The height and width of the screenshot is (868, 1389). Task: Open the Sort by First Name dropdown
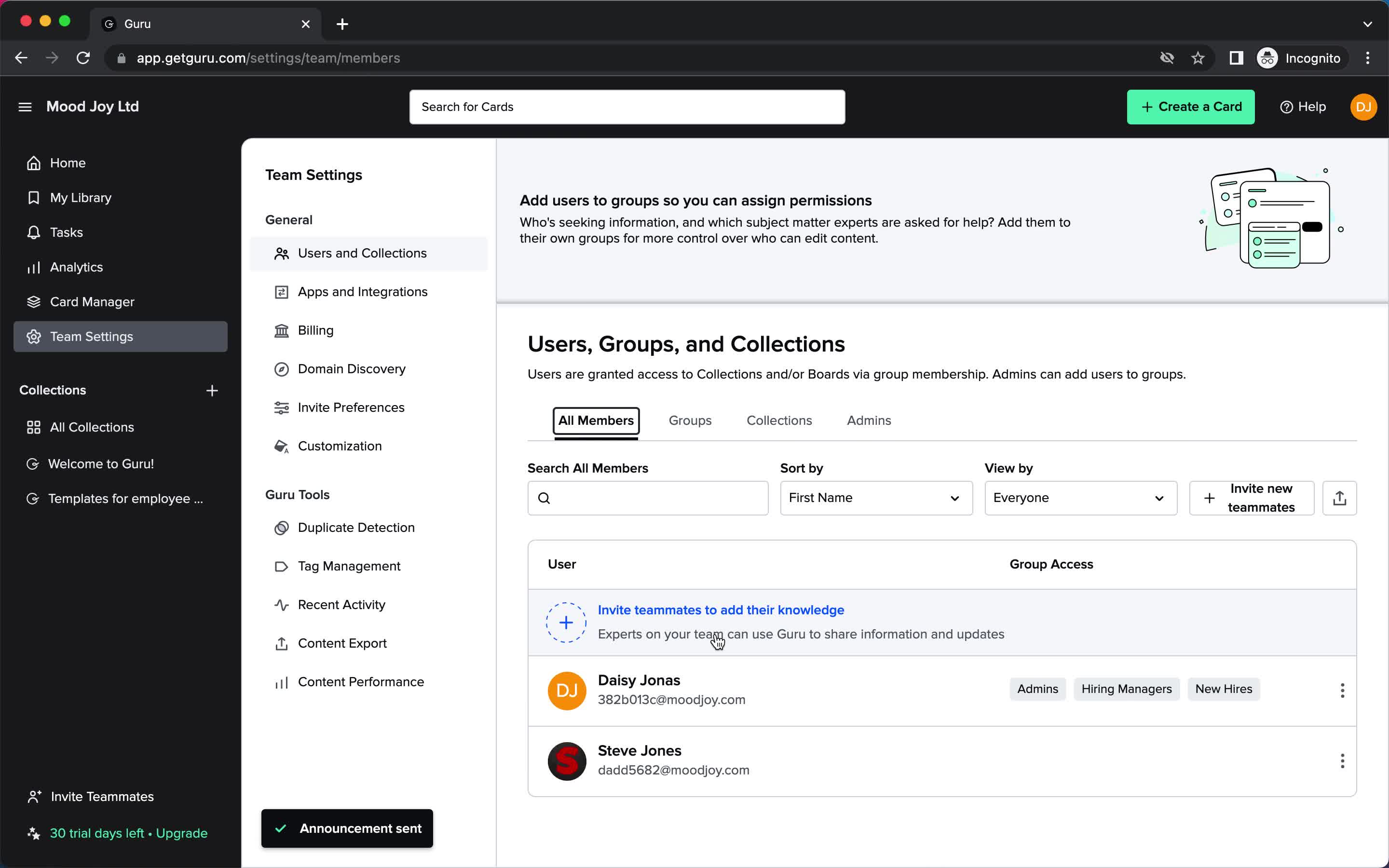876,498
